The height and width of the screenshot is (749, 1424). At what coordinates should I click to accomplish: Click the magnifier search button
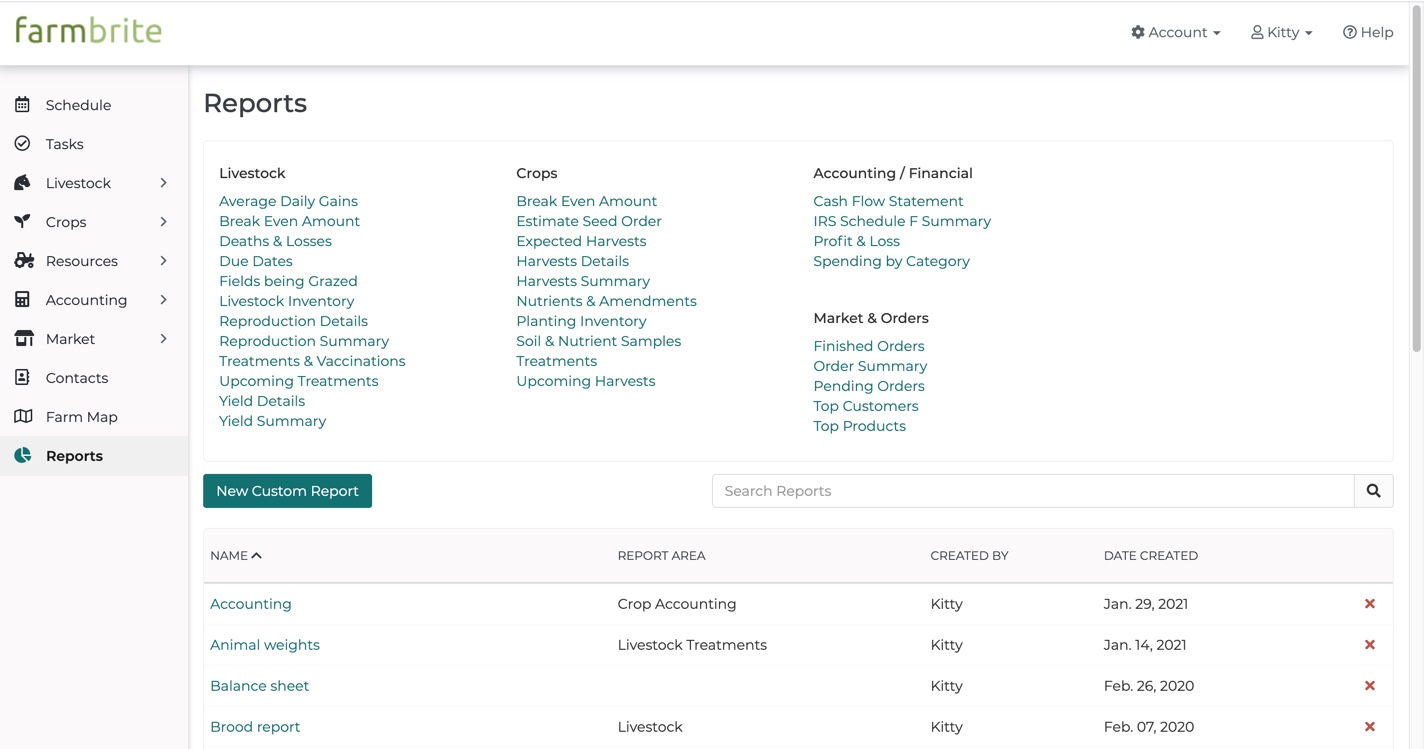click(1373, 491)
